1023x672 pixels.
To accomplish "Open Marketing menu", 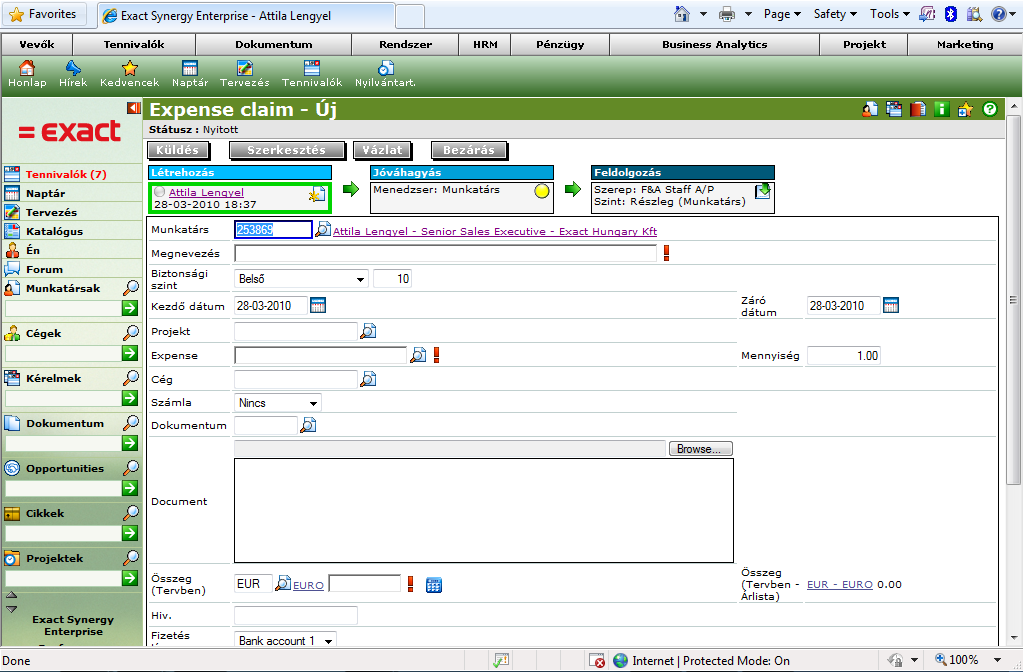I will (x=965, y=44).
